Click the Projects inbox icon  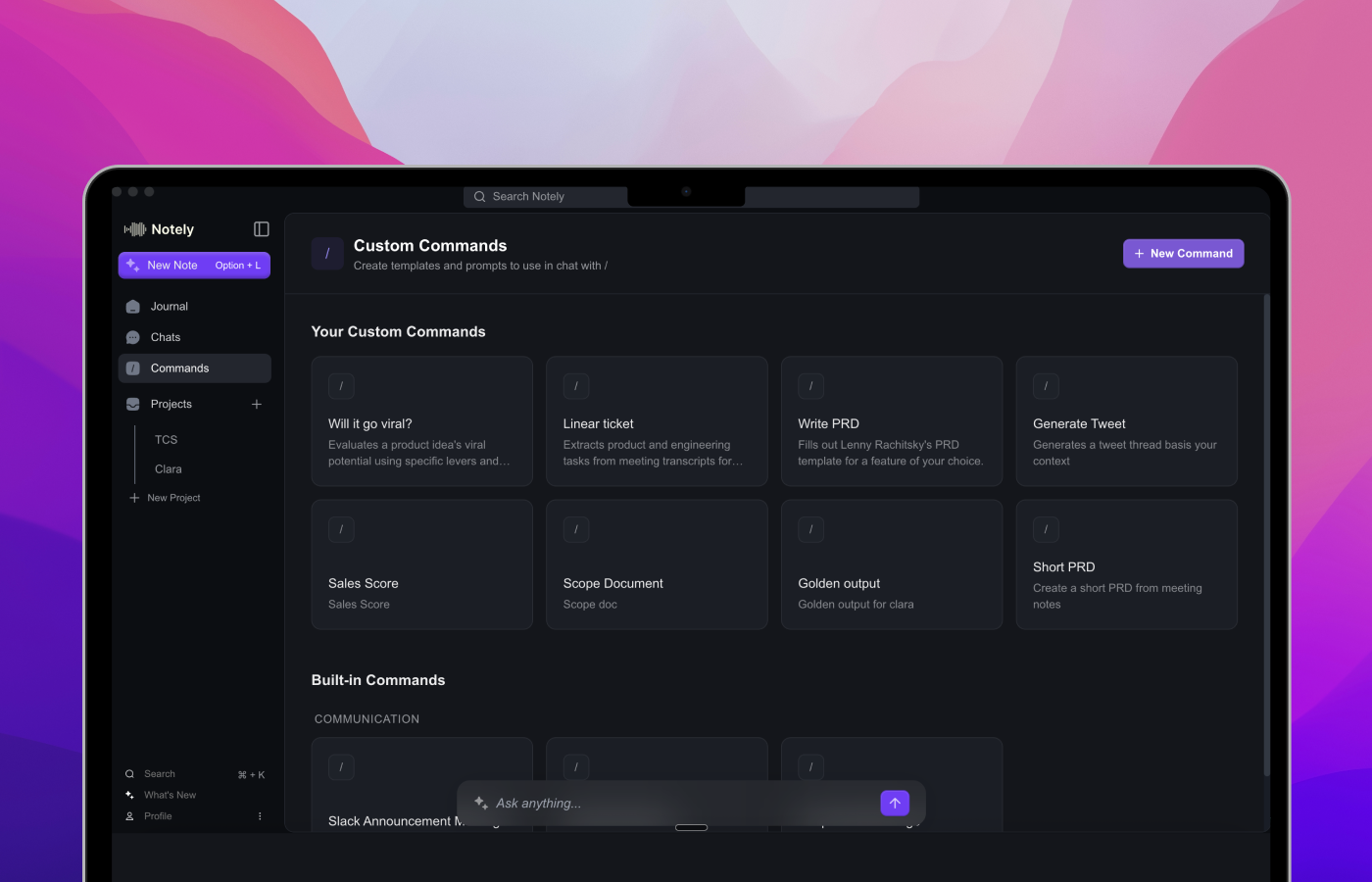[131, 404]
